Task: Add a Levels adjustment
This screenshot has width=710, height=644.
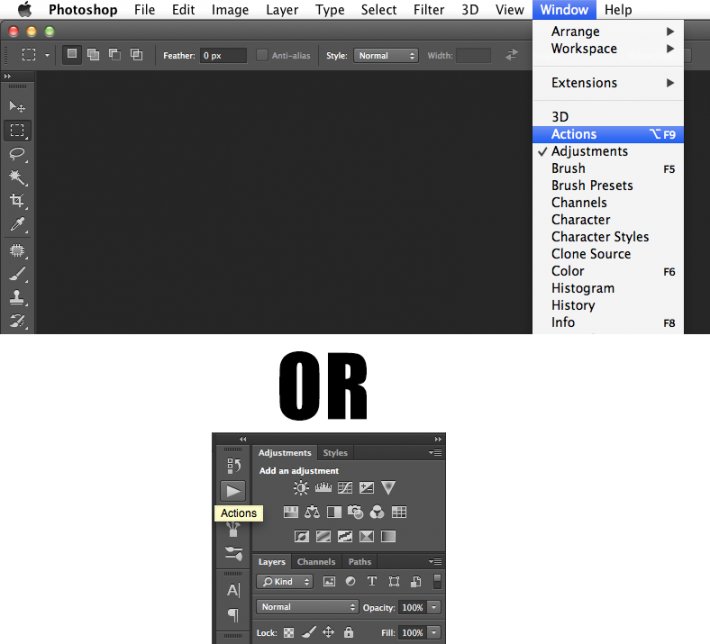Action: point(323,488)
